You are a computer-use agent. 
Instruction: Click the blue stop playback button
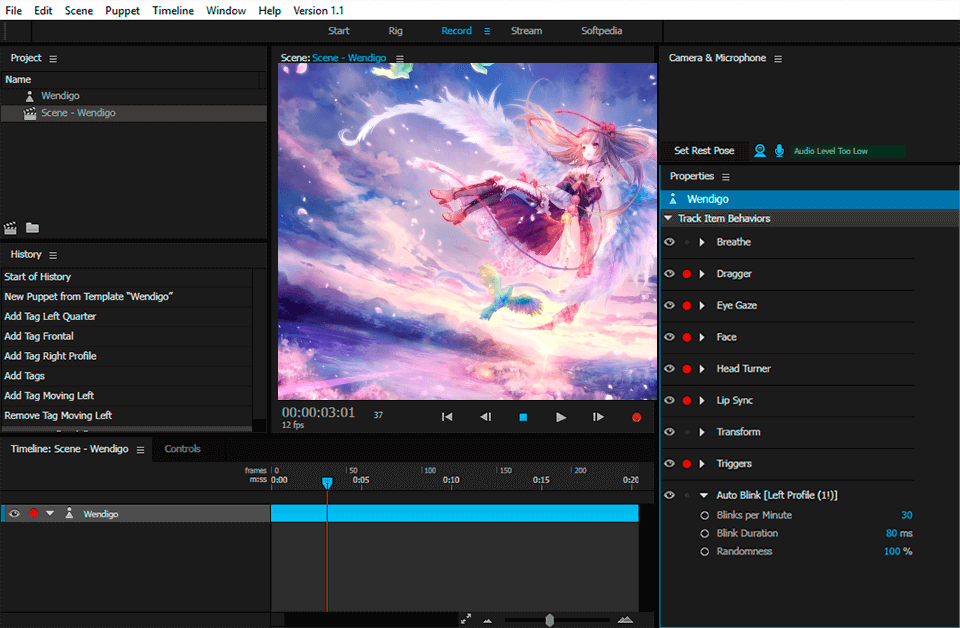(522, 417)
